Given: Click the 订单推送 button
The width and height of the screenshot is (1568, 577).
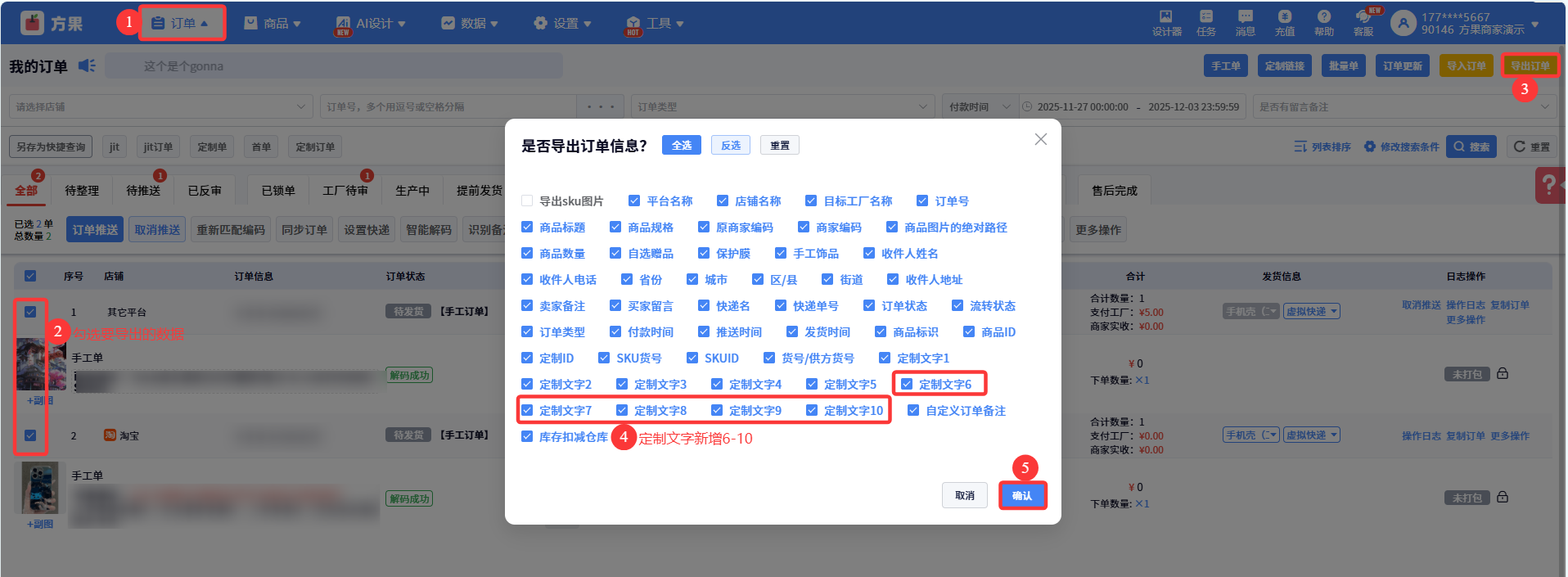Looking at the screenshot, I should click(x=95, y=230).
